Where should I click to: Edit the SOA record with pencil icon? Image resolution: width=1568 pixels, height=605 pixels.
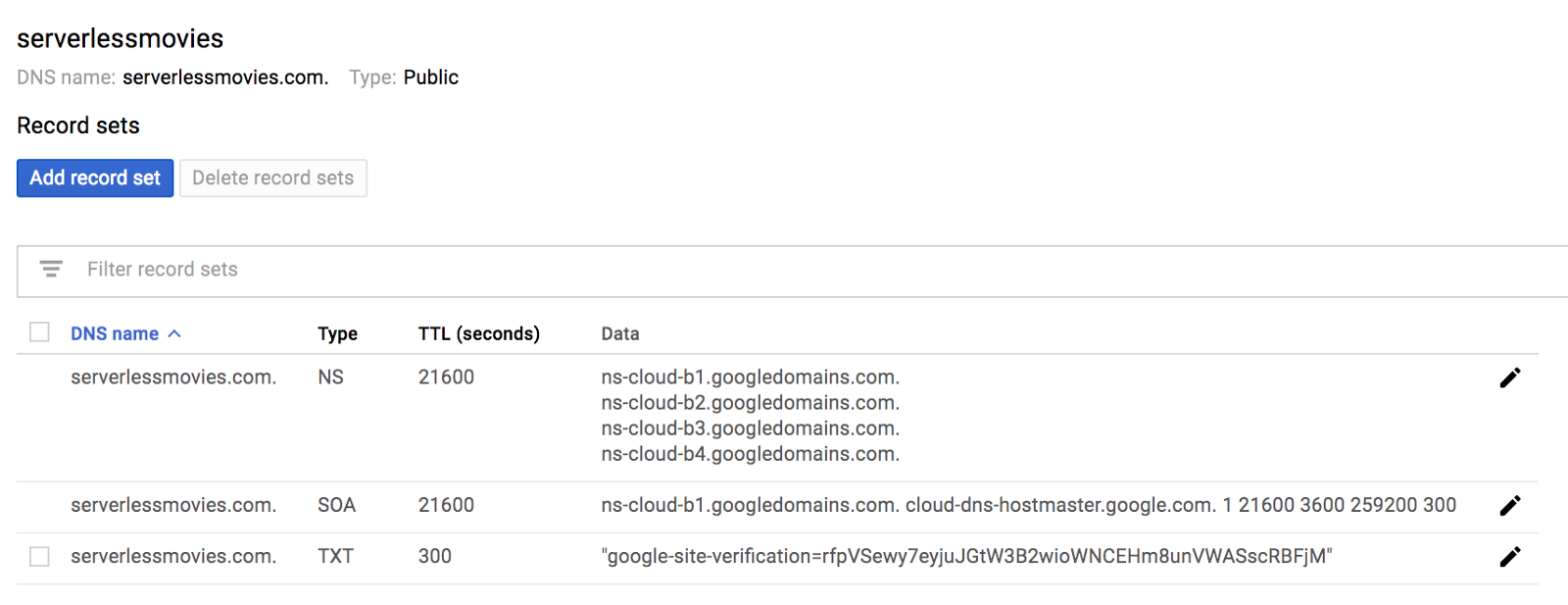pos(1510,506)
